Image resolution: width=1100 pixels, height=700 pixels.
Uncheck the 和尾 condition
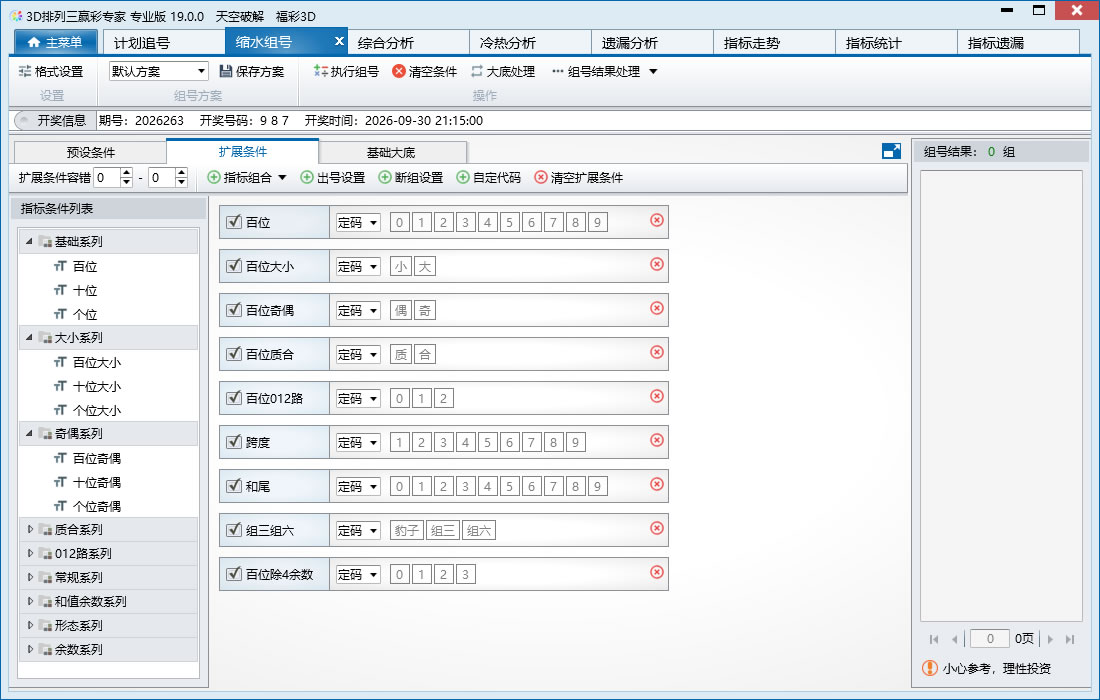pyautogui.click(x=234, y=485)
